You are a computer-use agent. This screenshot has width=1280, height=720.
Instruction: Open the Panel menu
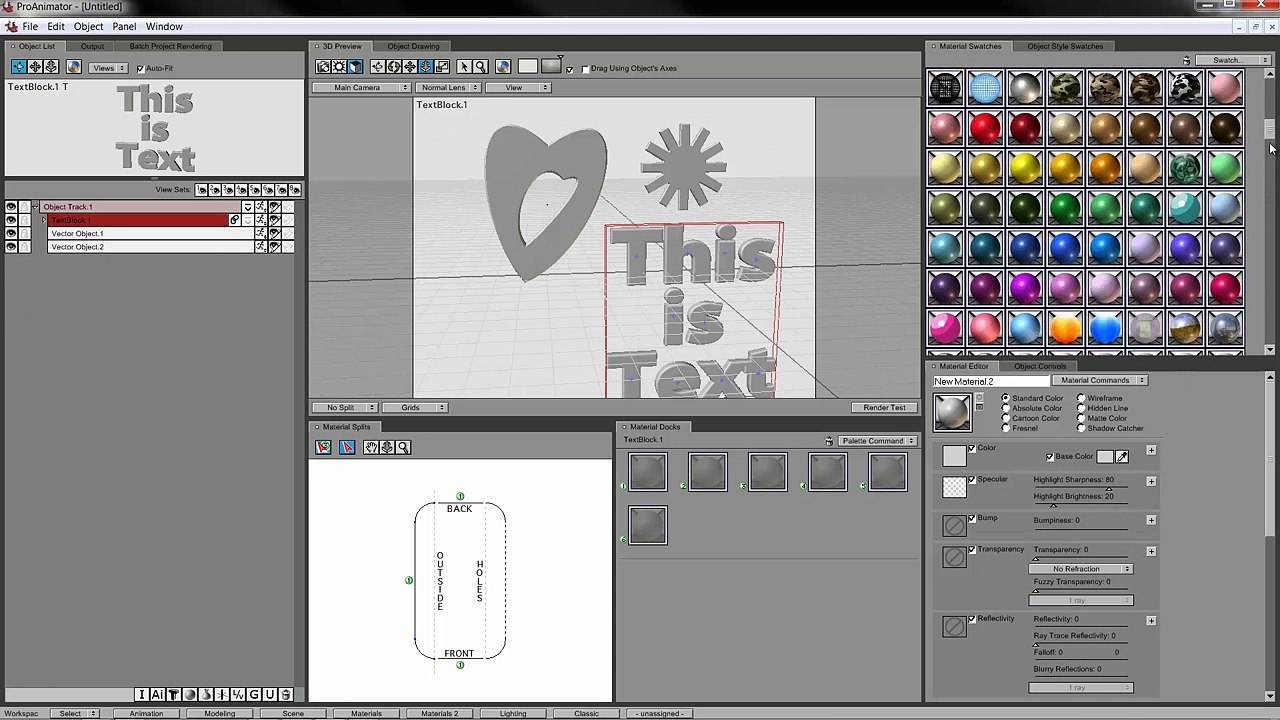pyautogui.click(x=124, y=27)
